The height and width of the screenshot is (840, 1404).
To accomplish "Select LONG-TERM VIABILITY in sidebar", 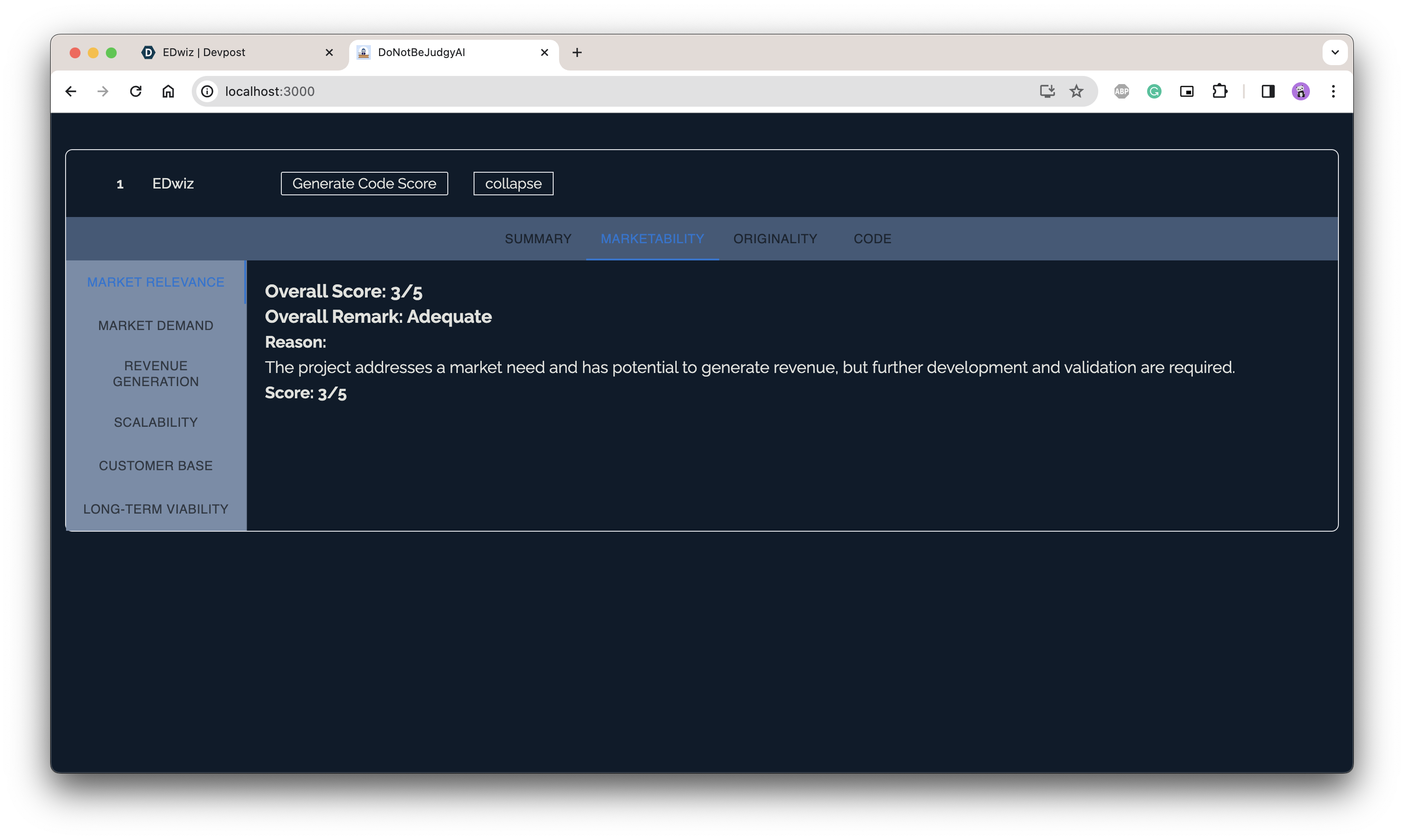I will [156, 509].
